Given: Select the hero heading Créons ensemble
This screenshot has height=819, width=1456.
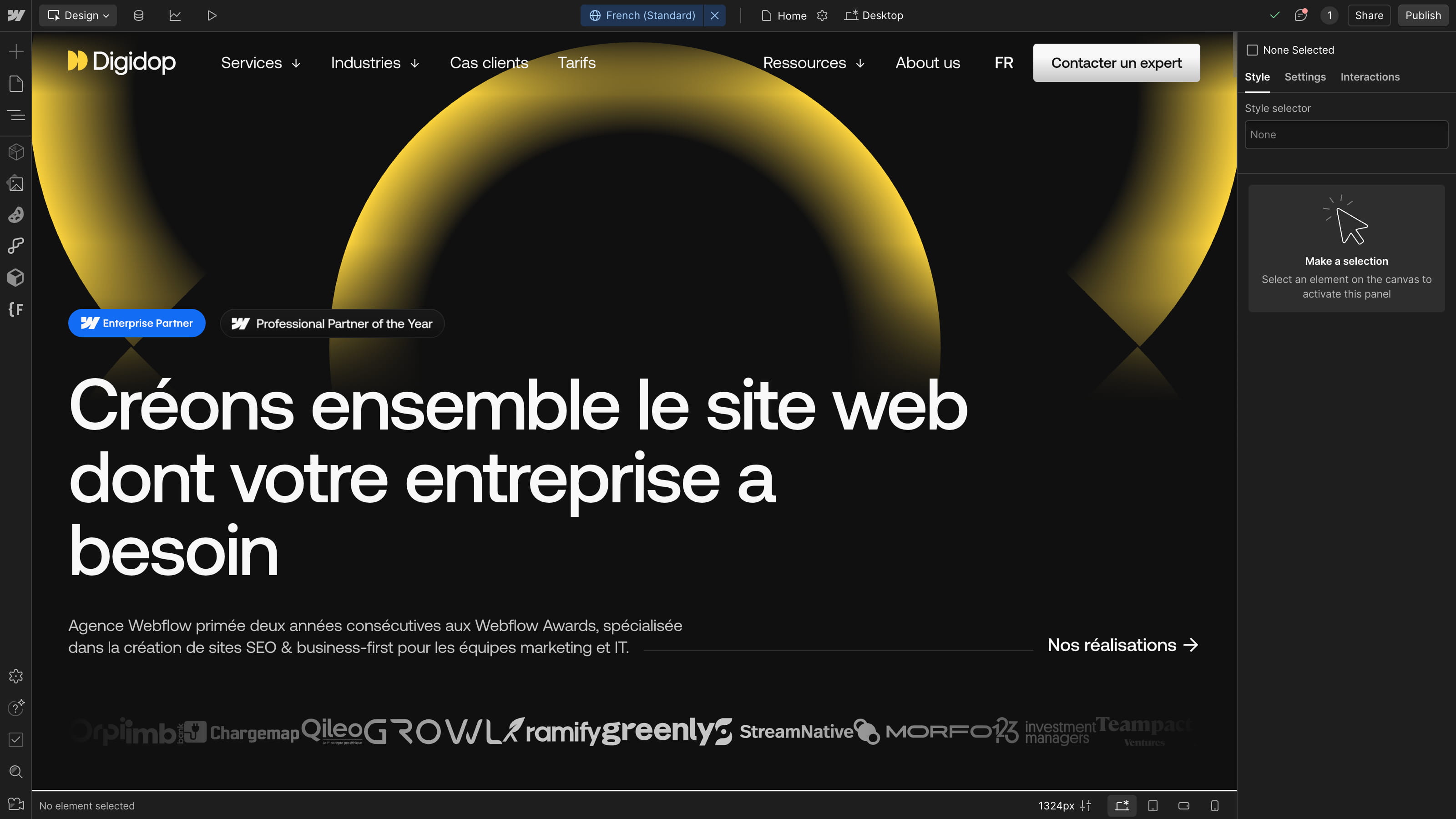Looking at the screenshot, I should (518, 478).
